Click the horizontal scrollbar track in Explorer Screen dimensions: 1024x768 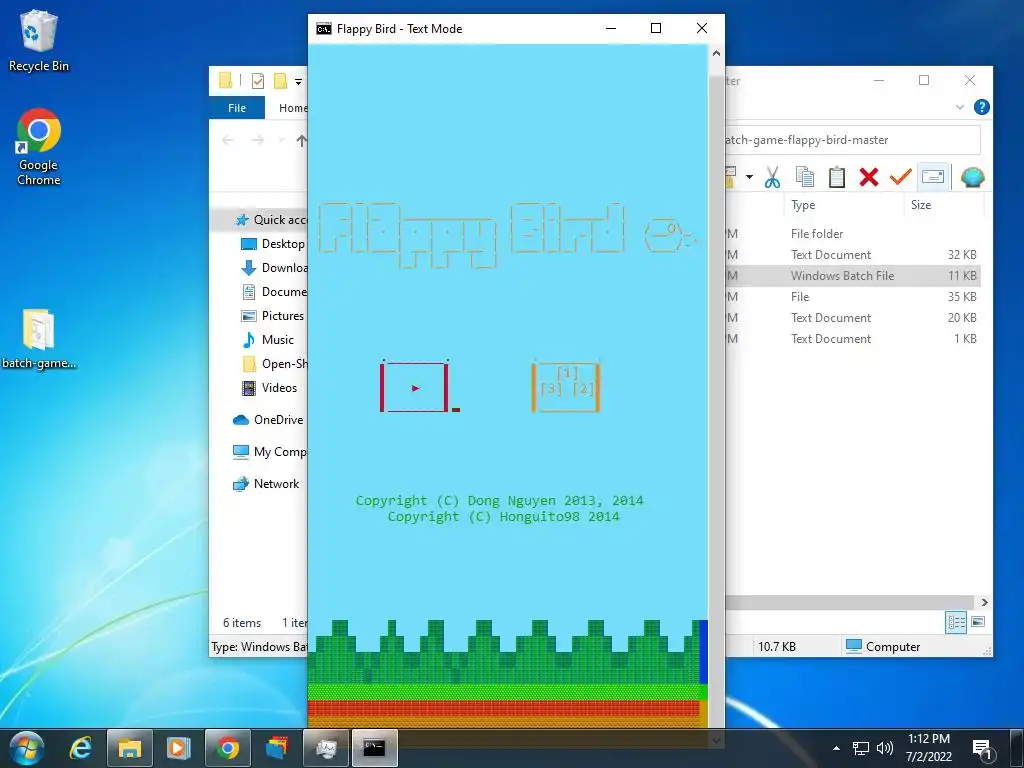tap(851, 602)
